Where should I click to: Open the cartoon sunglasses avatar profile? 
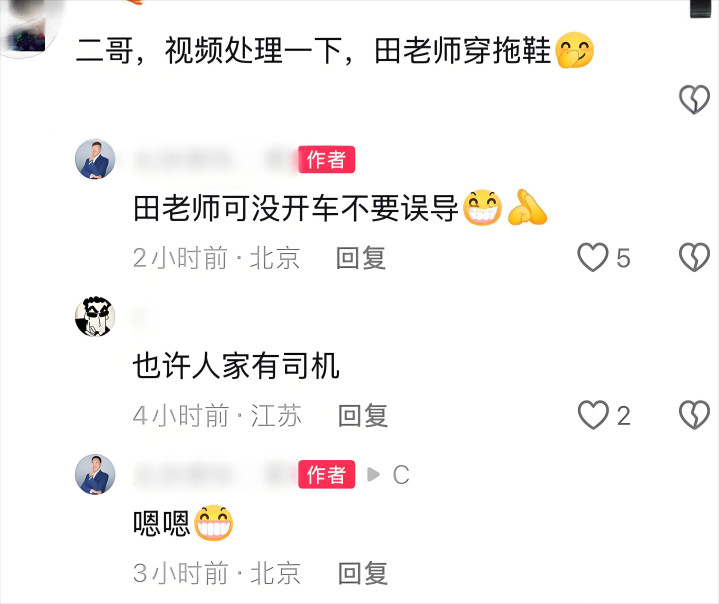point(95,316)
